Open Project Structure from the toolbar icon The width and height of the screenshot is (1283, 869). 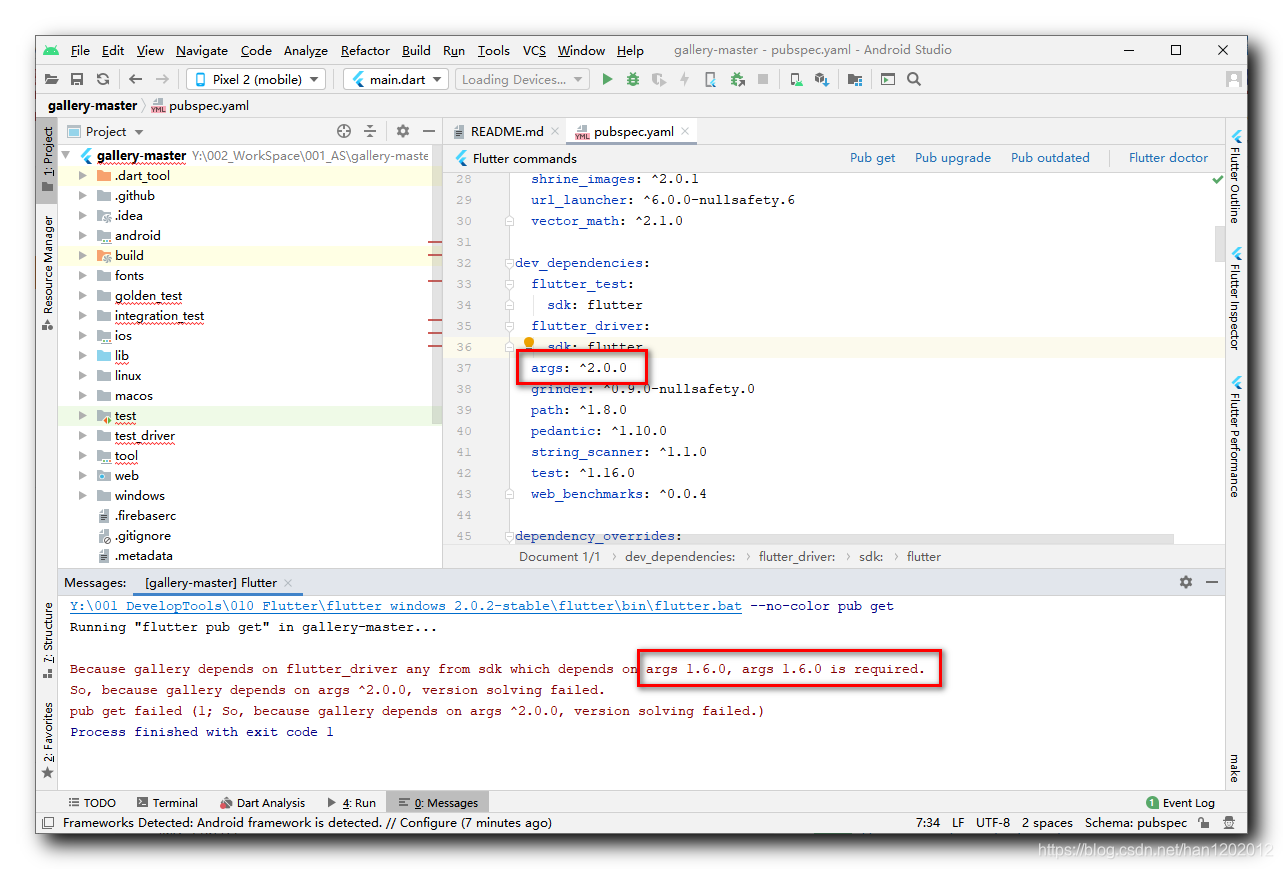coord(855,78)
